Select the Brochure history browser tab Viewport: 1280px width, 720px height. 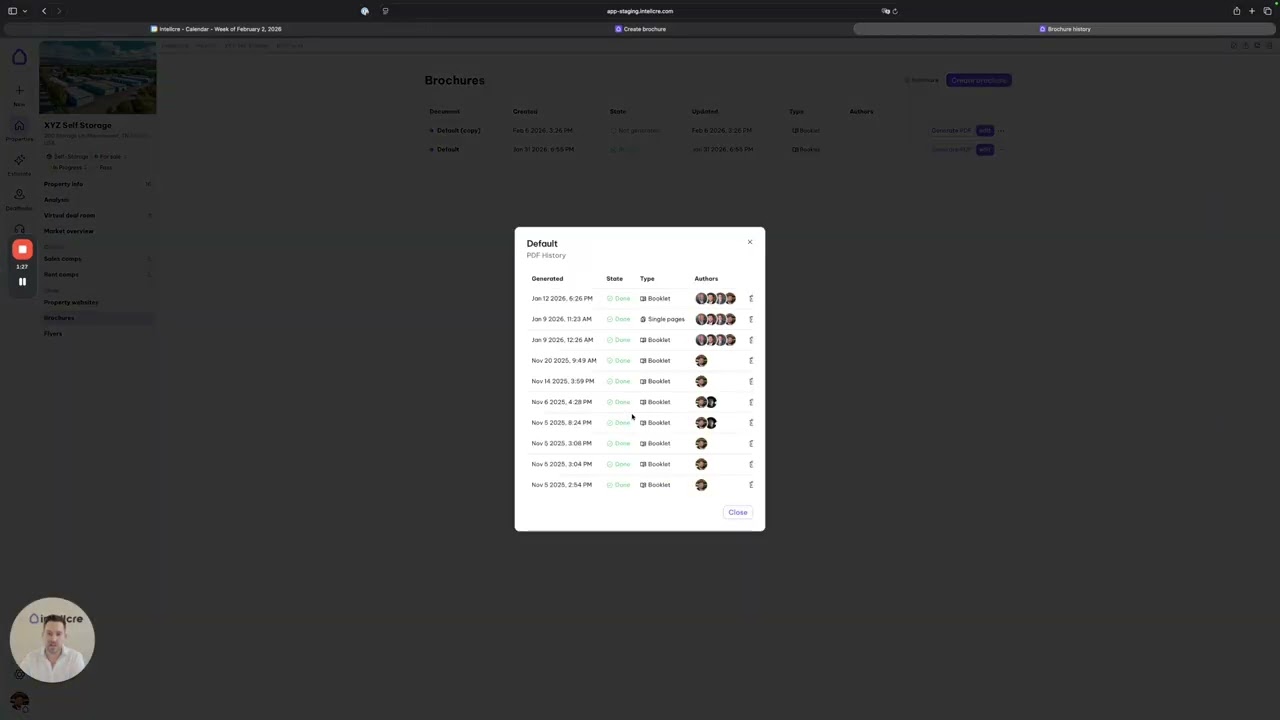(x=1065, y=29)
